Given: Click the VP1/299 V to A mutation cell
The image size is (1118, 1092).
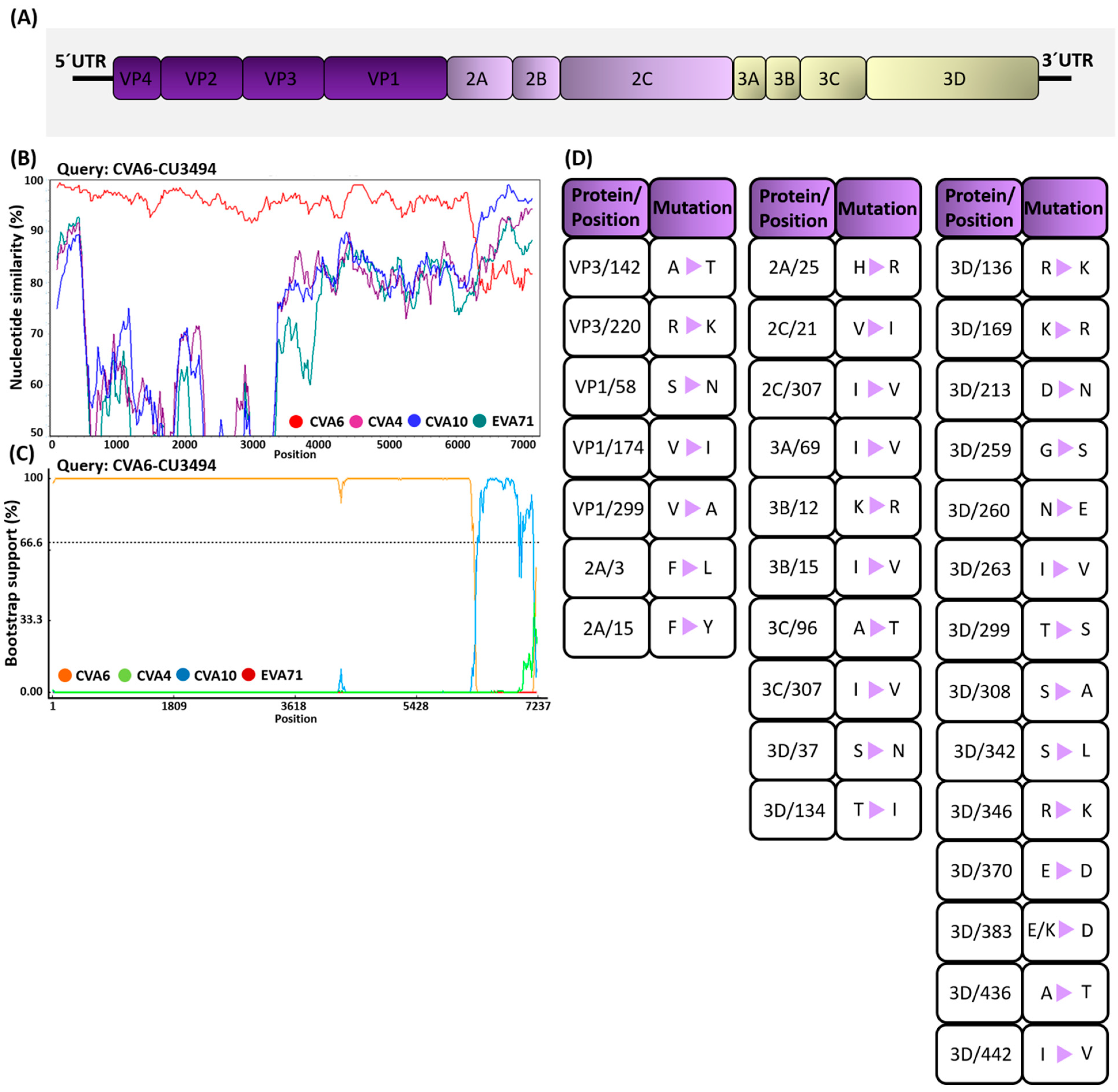Looking at the screenshot, I should click(692, 508).
